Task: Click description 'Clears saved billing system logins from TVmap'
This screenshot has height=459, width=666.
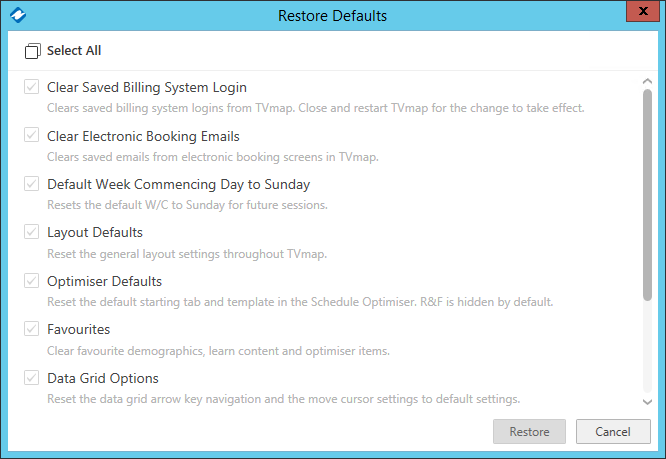Action: coord(316,108)
